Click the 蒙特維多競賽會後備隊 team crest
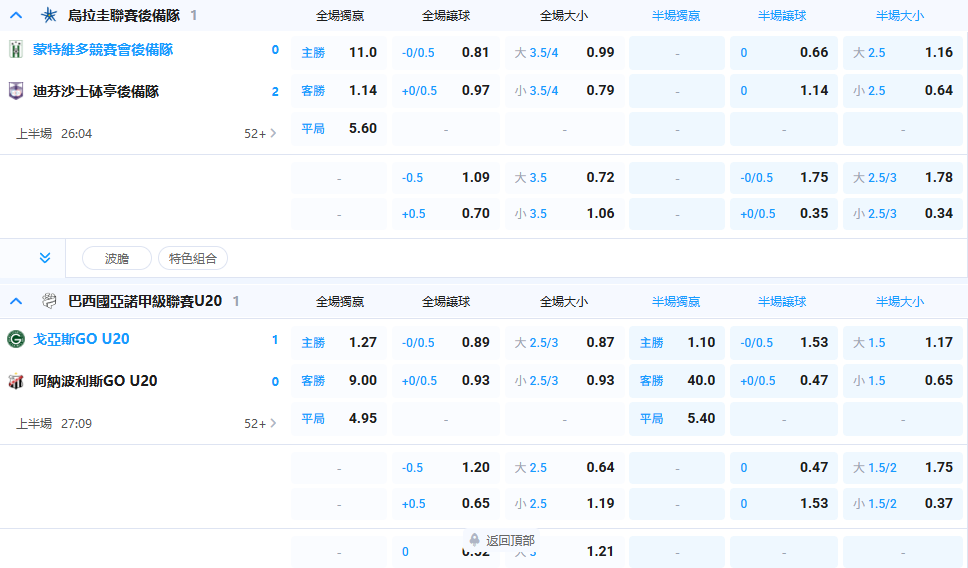 click(x=16, y=50)
